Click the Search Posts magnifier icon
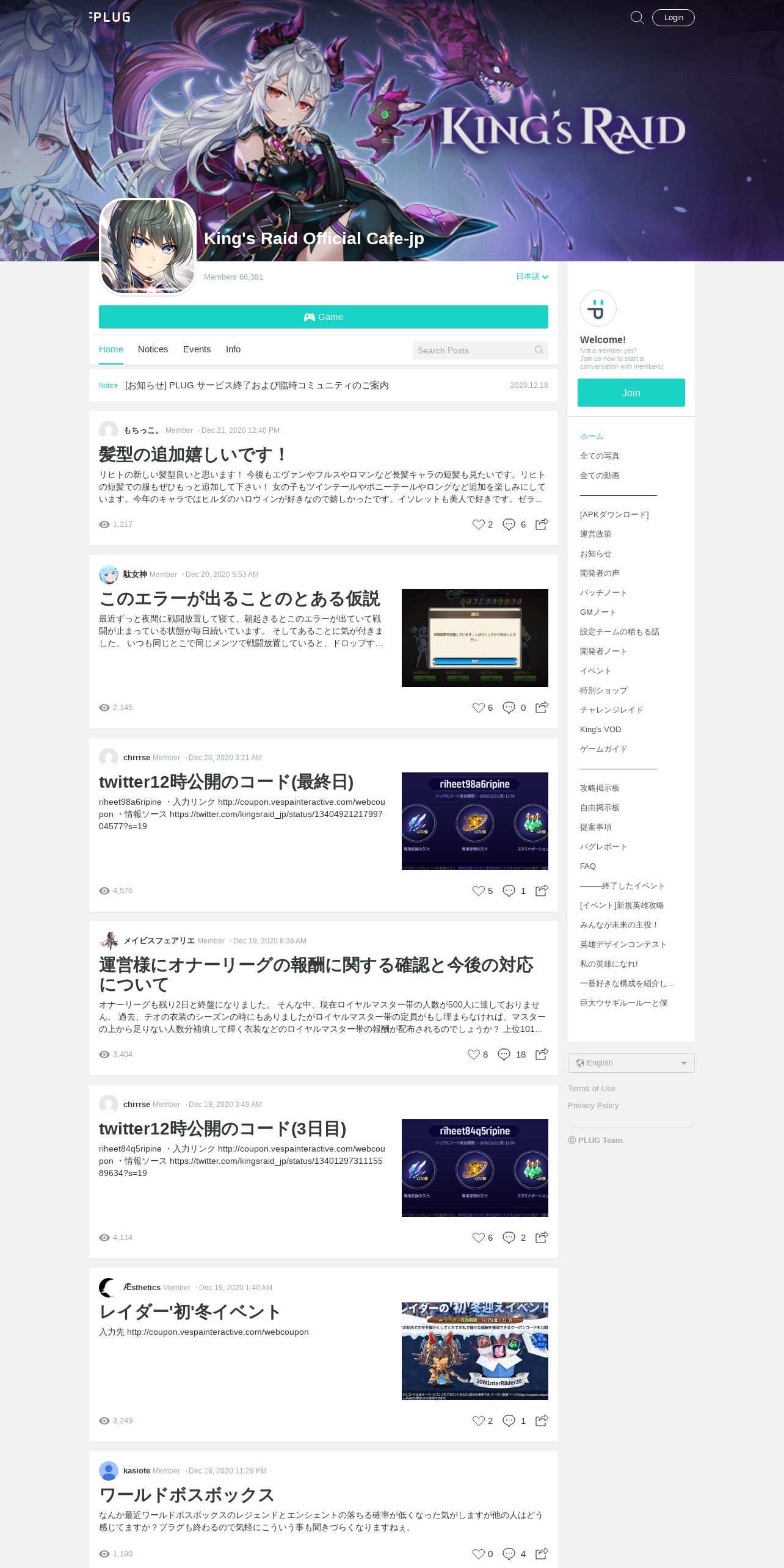Screen dimensions: 784x1568 click(x=539, y=350)
